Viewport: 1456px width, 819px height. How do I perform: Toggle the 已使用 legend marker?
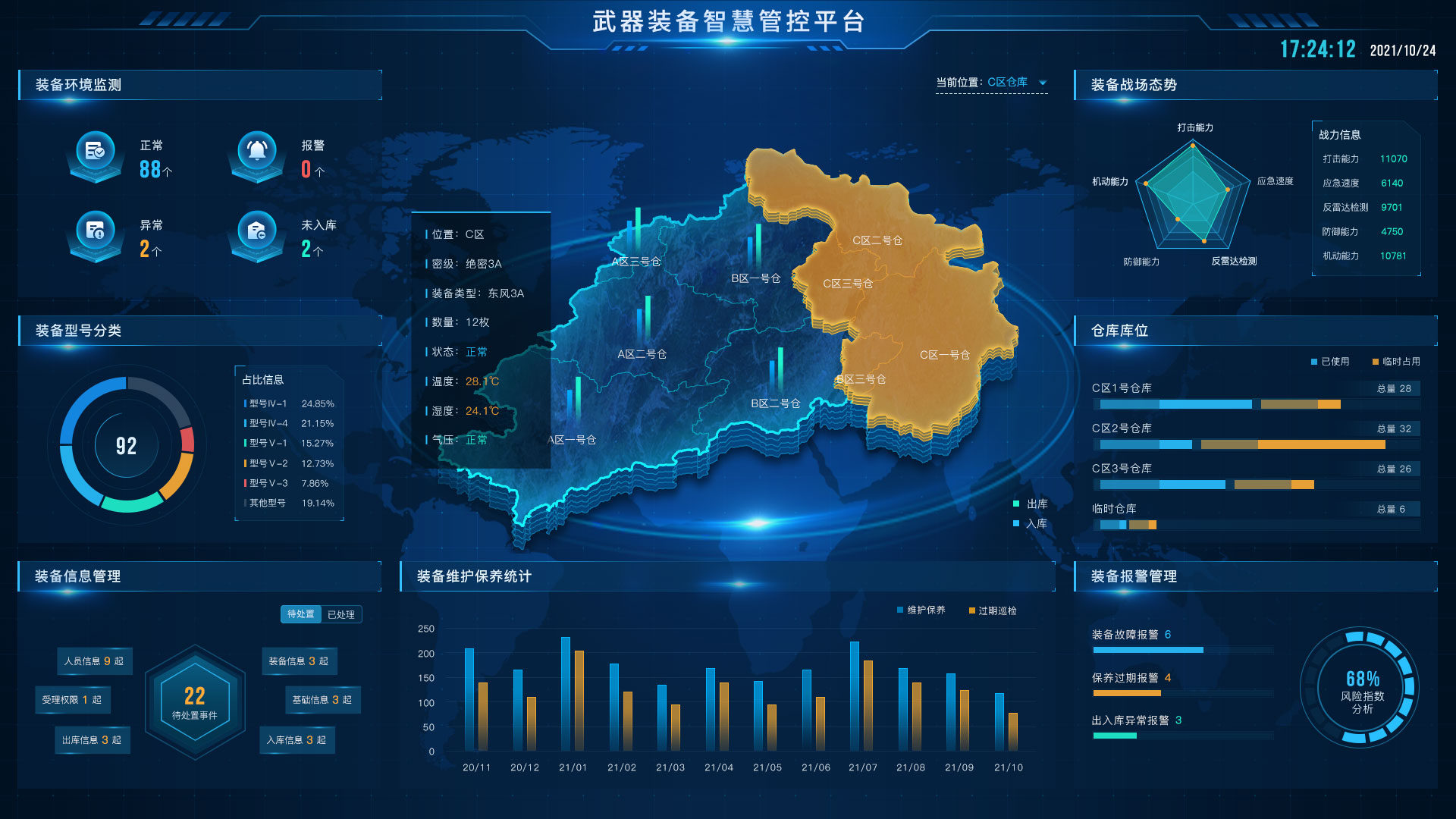point(1314,362)
